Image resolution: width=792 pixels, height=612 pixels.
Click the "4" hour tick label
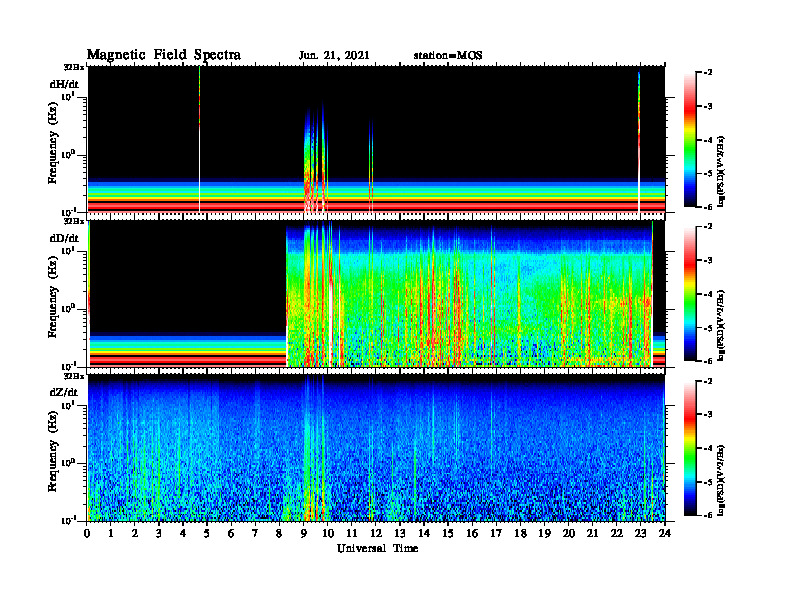coord(183,534)
